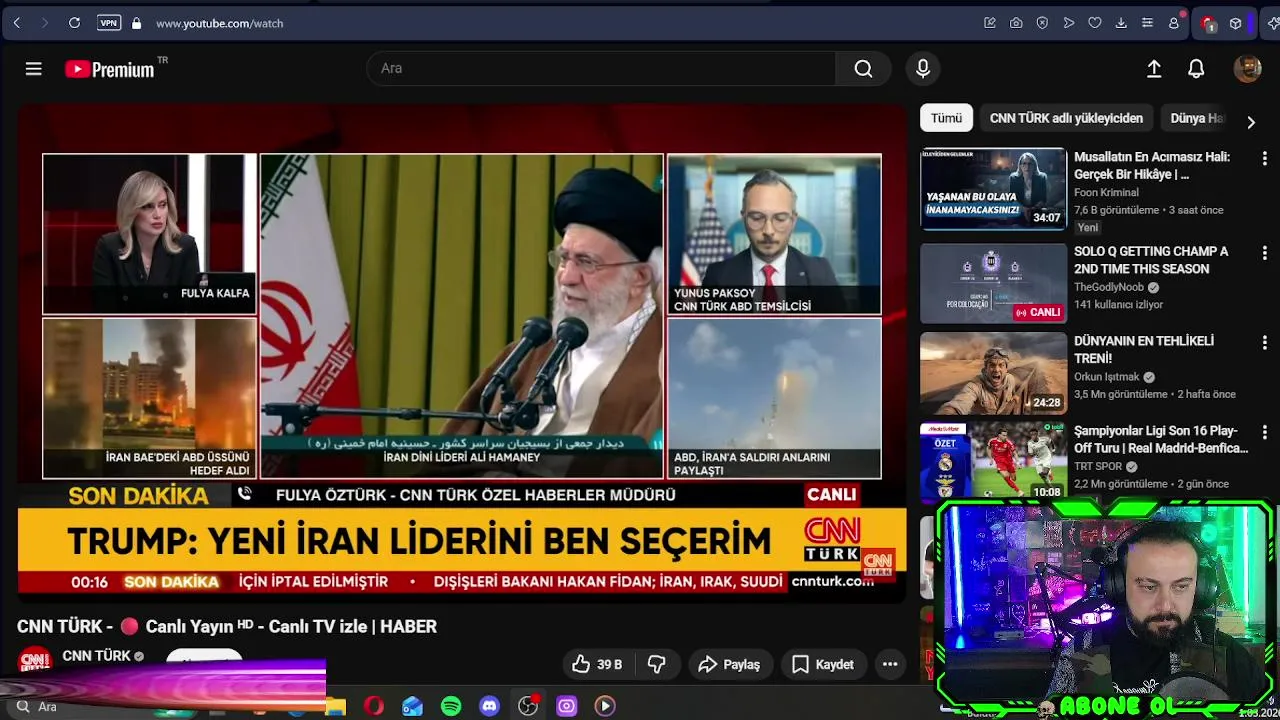Open the send/flow arrow icon in browser toolbar
The height and width of the screenshot is (720, 1280).
(1069, 23)
